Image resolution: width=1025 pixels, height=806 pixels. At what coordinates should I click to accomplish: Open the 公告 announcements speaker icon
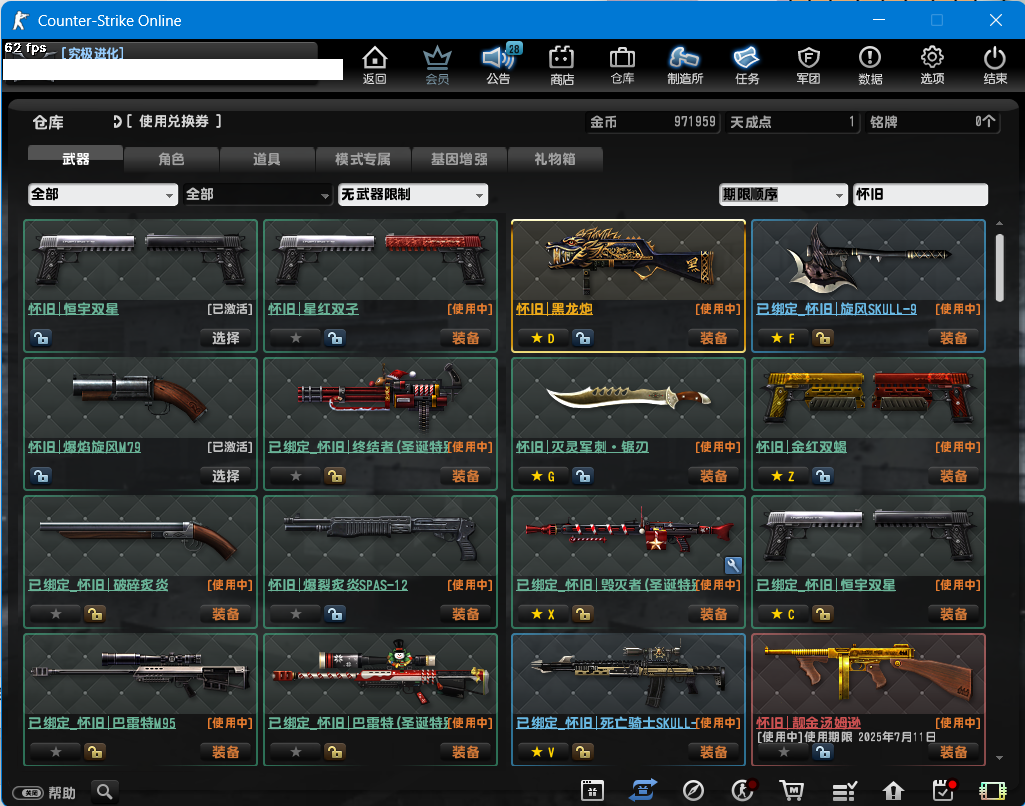pos(499,65)
